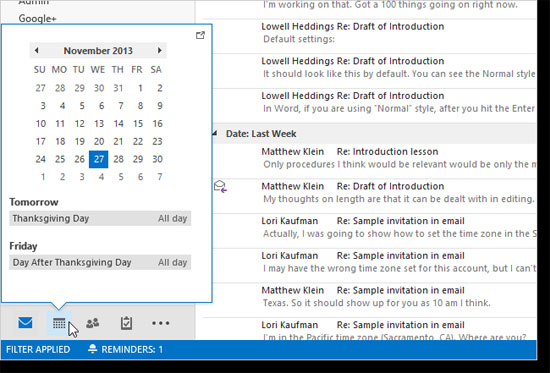Open the navigation options ellipsis
This screenshot has width=550, height=373.
pyautogui.click(x=161, y=323)
